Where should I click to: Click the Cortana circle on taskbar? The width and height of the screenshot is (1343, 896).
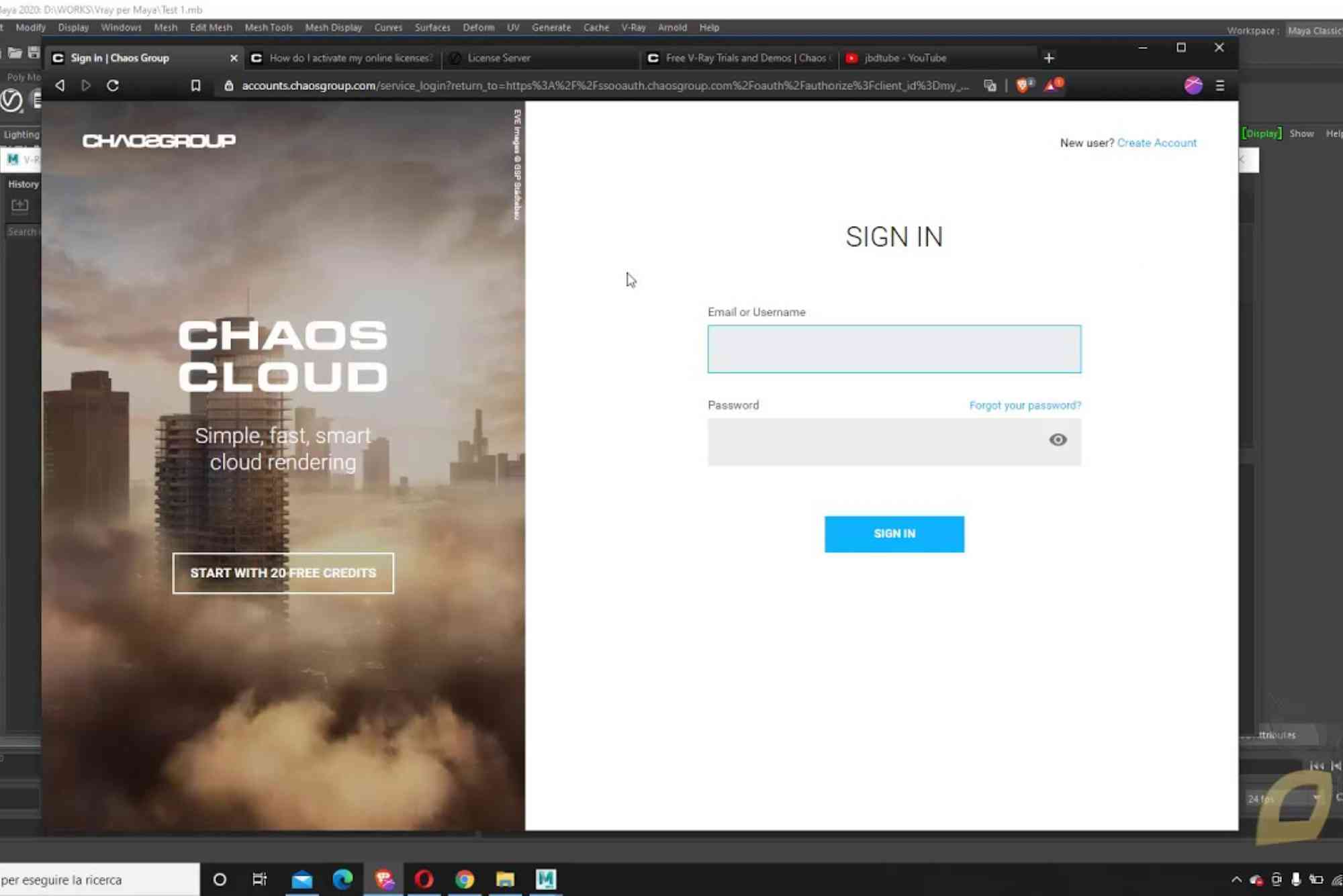tap(220, 879)
